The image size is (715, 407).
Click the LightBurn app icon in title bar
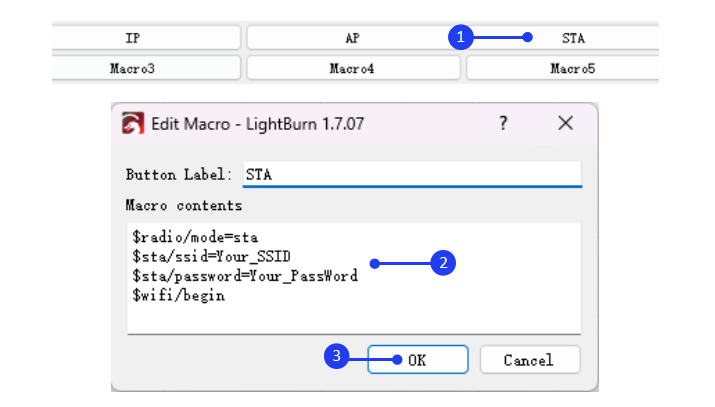[x=133, y=124]
